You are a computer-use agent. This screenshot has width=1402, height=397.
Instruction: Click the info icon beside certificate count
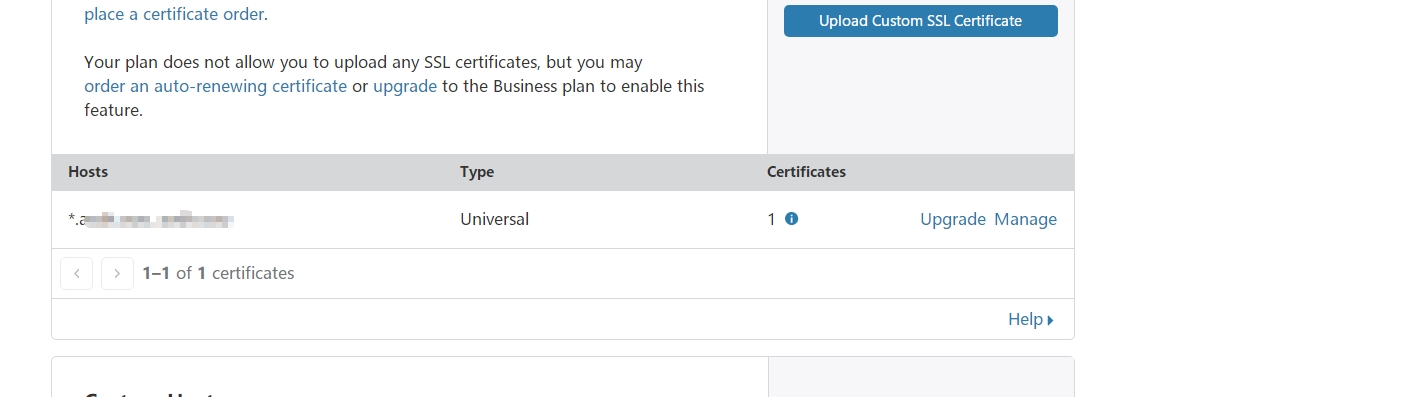click(791, 219)
